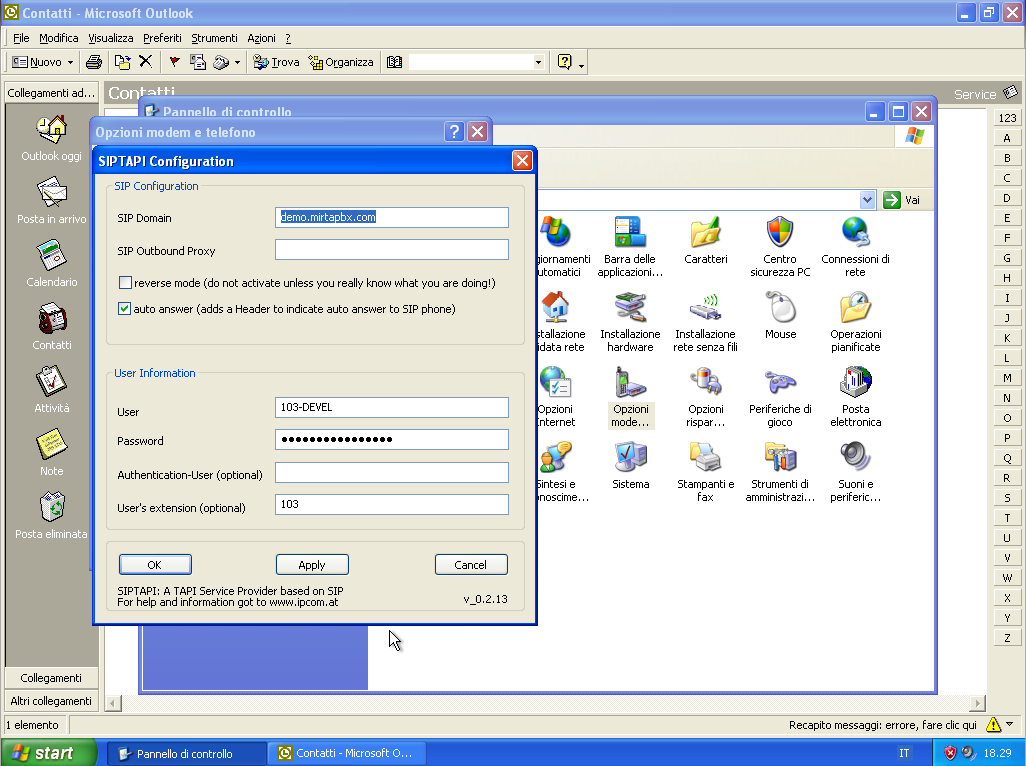Screen dimensions: 1026x766
Task: Click the User's extension field
Action: (x=392, y=504)
